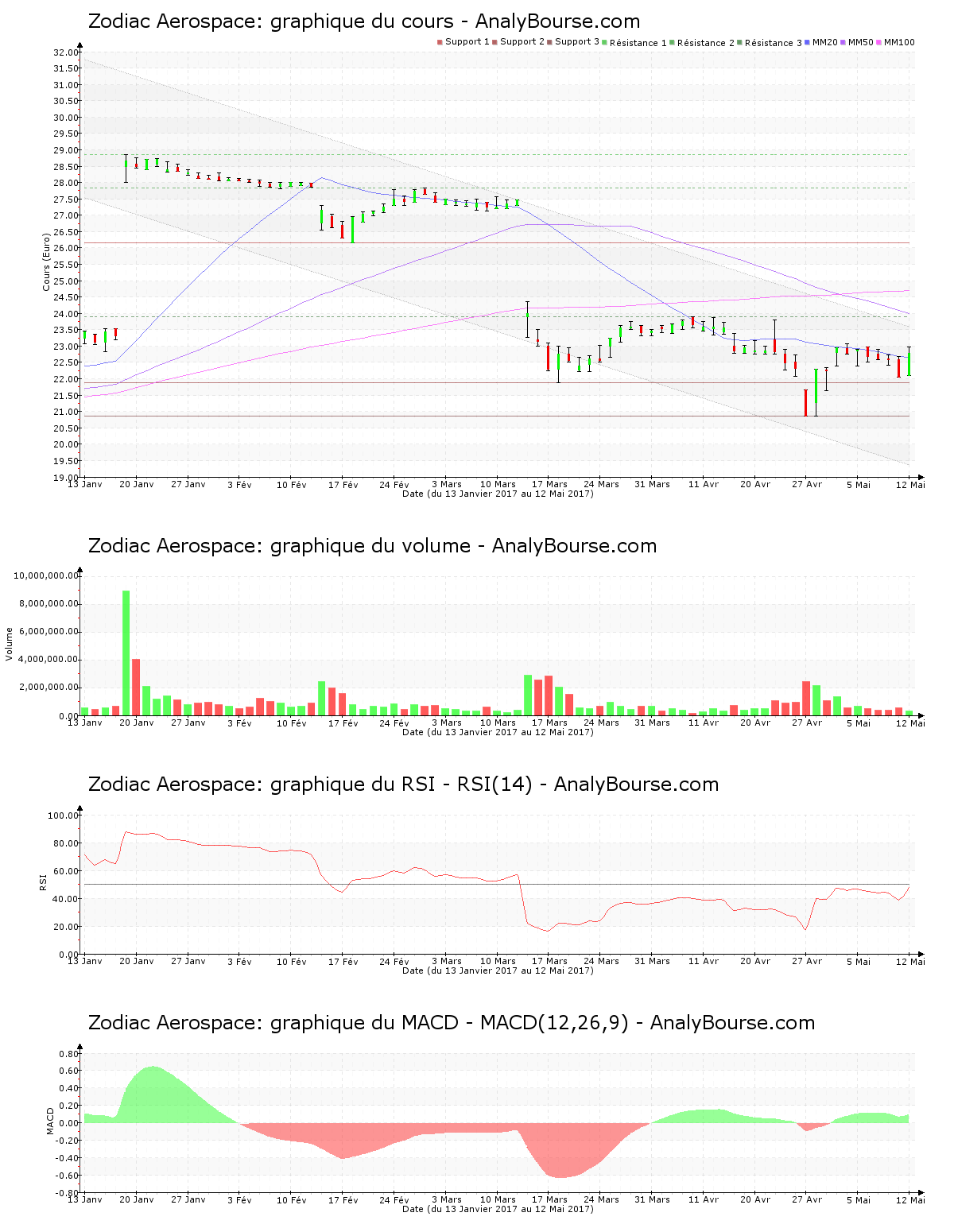Select the Support 3 legend label
This screenshot has width=954, height=1232.
[577, 42]
